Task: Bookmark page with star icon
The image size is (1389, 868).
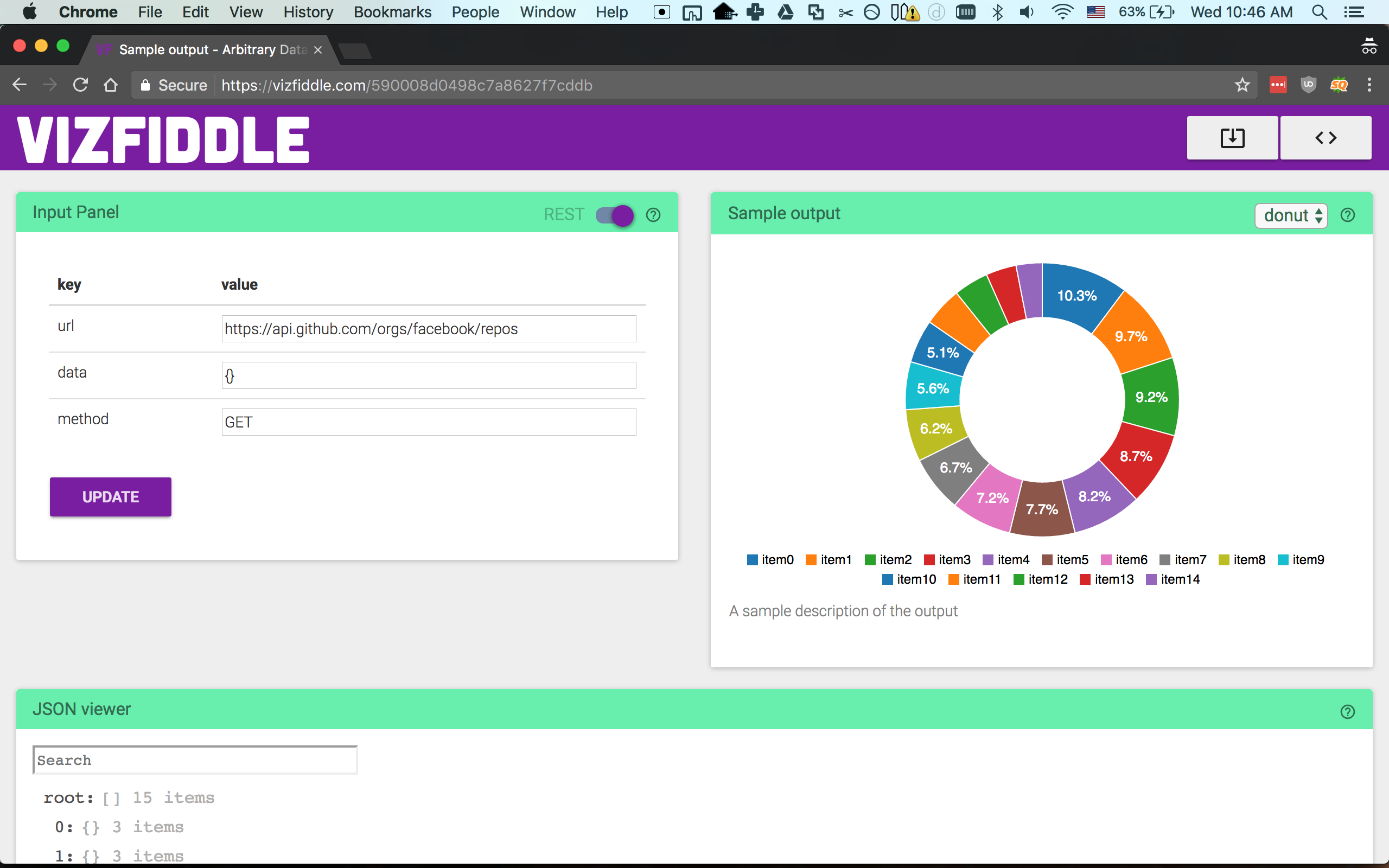Action: point(1242,85)
